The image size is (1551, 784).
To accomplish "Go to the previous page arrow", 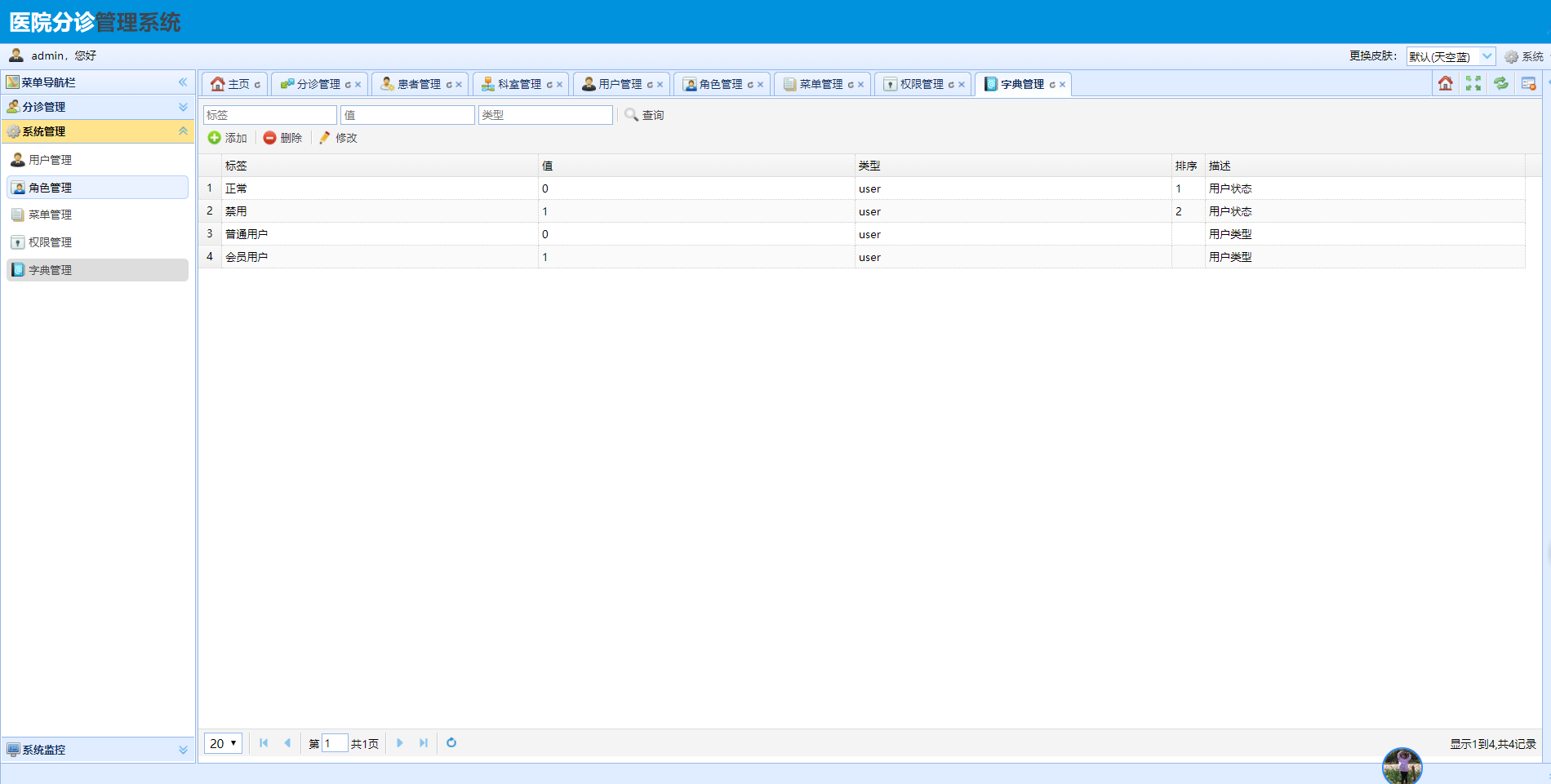I will pos(287,742).
